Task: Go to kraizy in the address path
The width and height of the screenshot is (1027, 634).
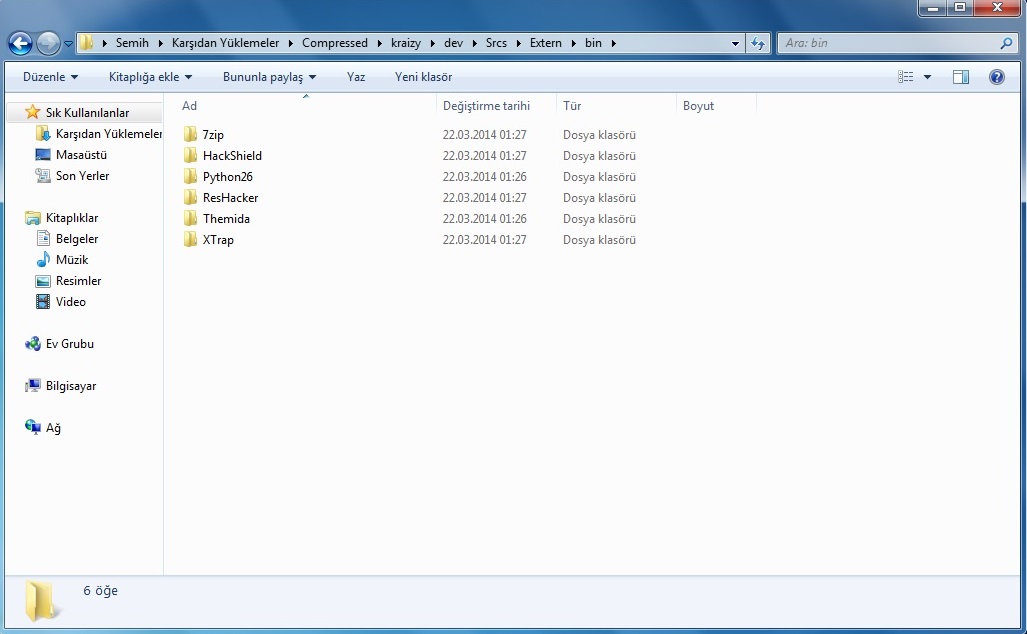Action: (x=406, y=43)
